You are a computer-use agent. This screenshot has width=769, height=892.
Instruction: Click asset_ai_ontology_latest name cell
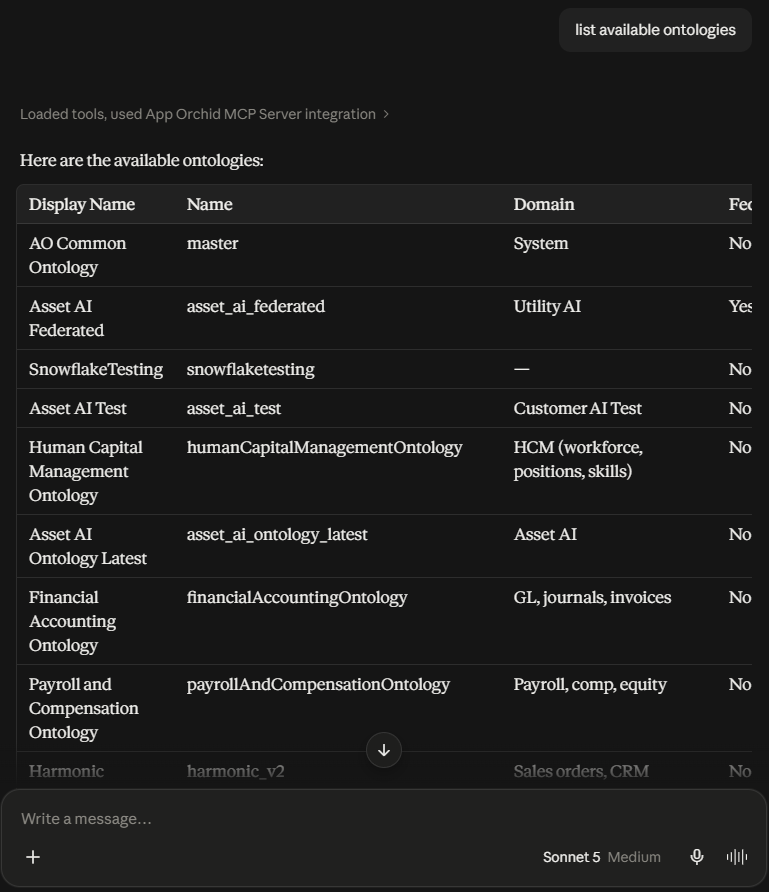(277, 535)
